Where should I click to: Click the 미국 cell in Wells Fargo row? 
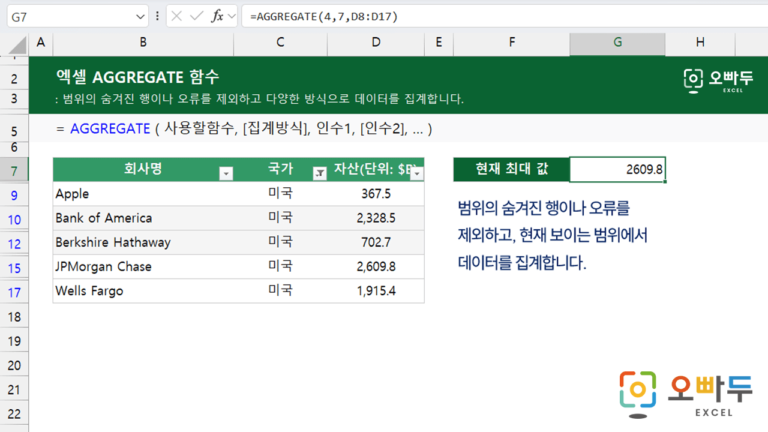click(x=280, y=290)
